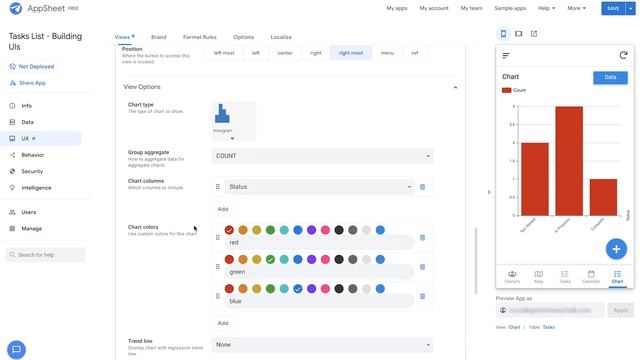
Task: Click Add under Chart colors
Action: [223, 323]
